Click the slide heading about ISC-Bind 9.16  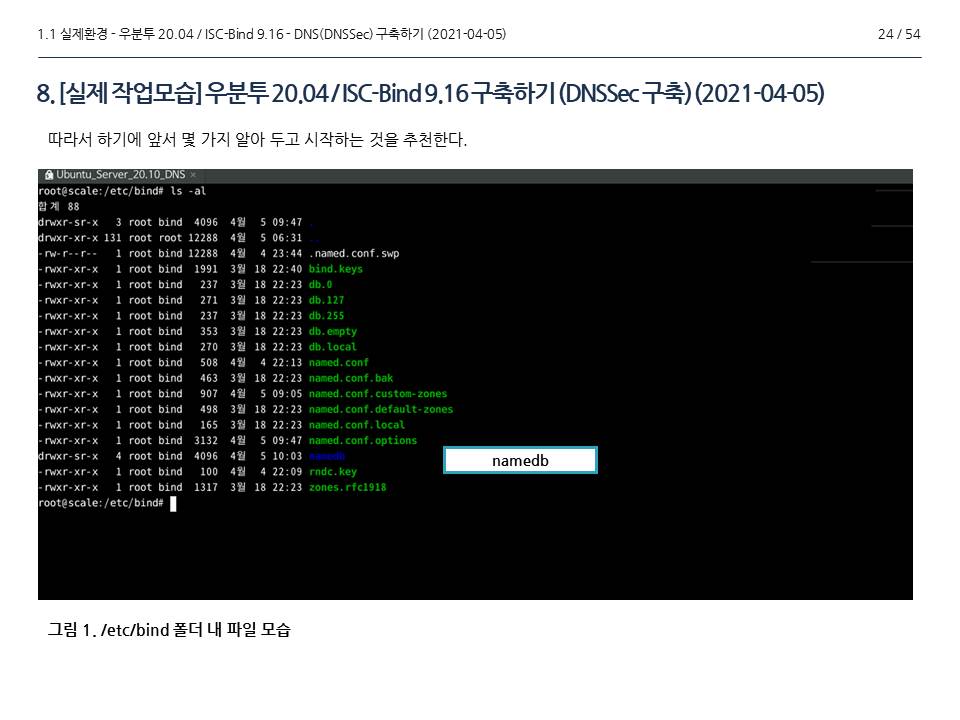click(430, 94)
